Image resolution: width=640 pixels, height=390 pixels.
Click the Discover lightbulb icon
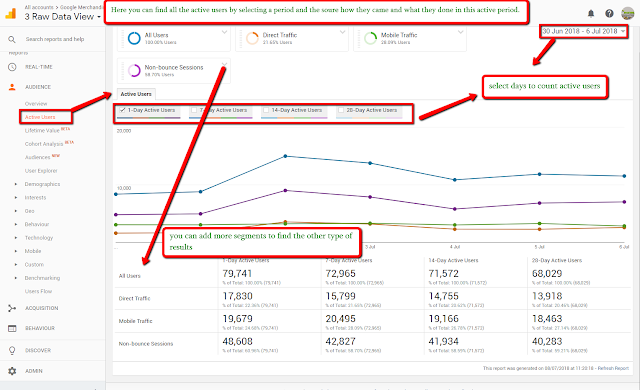[12, 350]
